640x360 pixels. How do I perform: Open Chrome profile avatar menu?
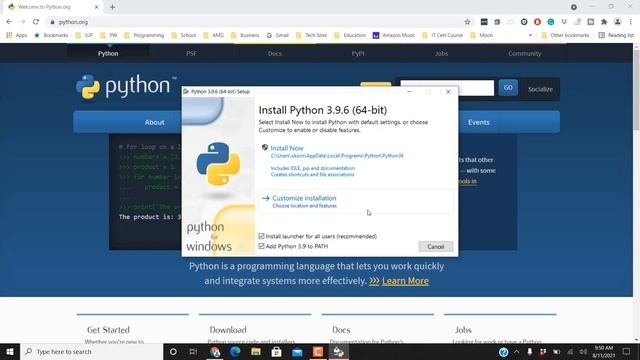coord(618,22)
